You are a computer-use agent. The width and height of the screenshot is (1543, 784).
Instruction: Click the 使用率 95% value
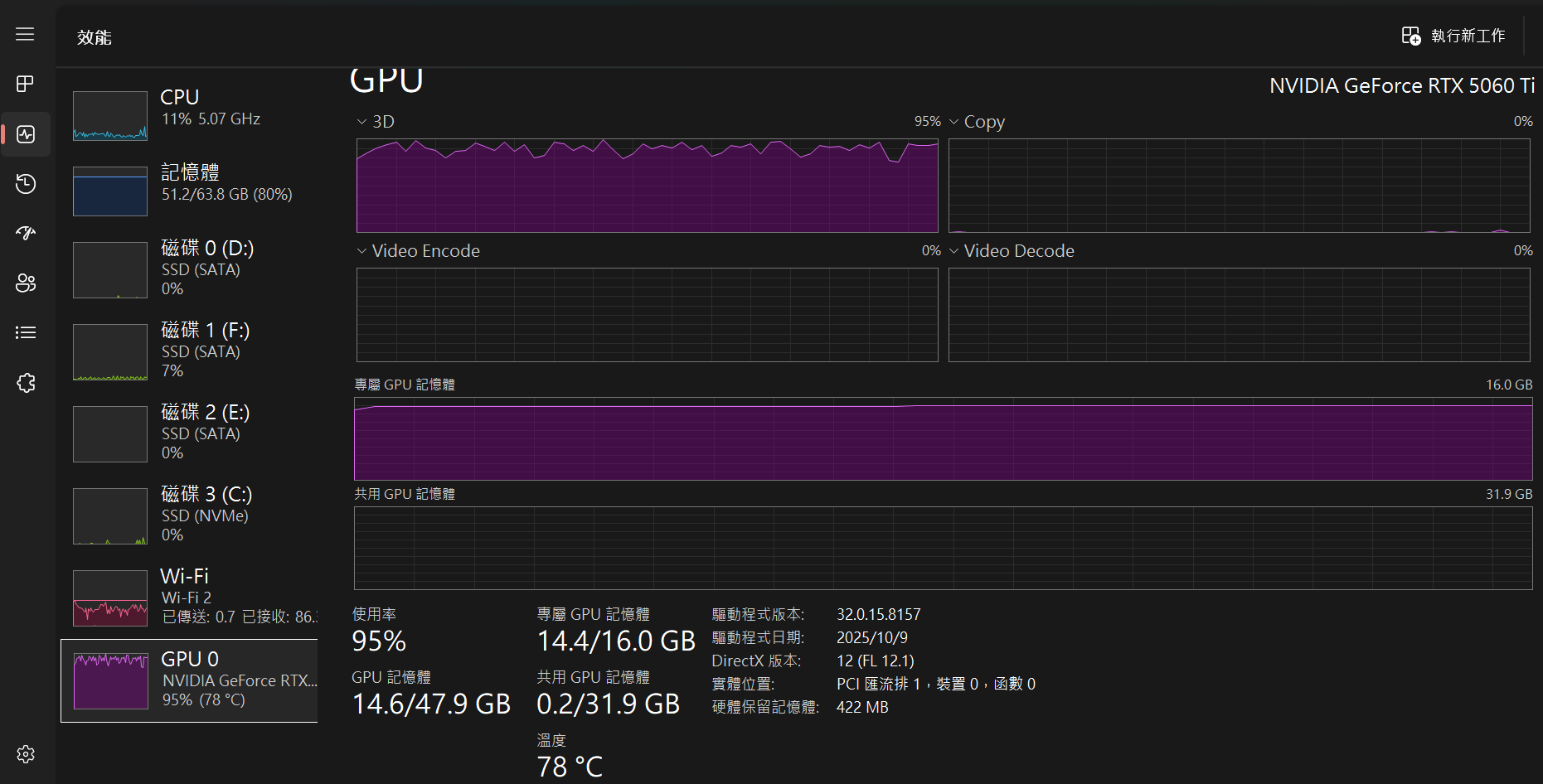[379, 641]
